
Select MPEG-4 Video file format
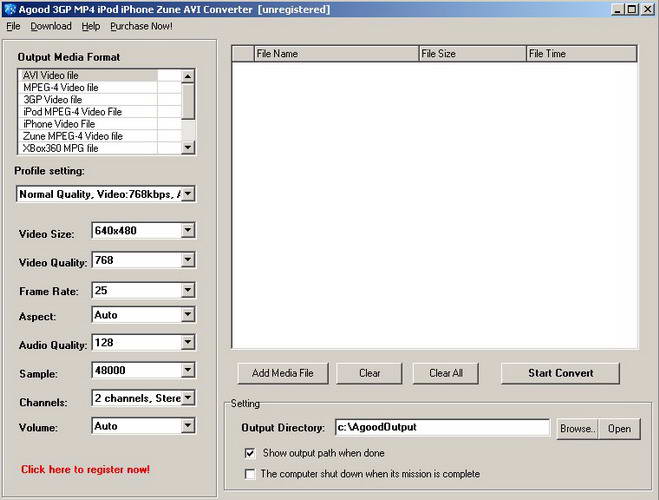[x=88, y=87]
